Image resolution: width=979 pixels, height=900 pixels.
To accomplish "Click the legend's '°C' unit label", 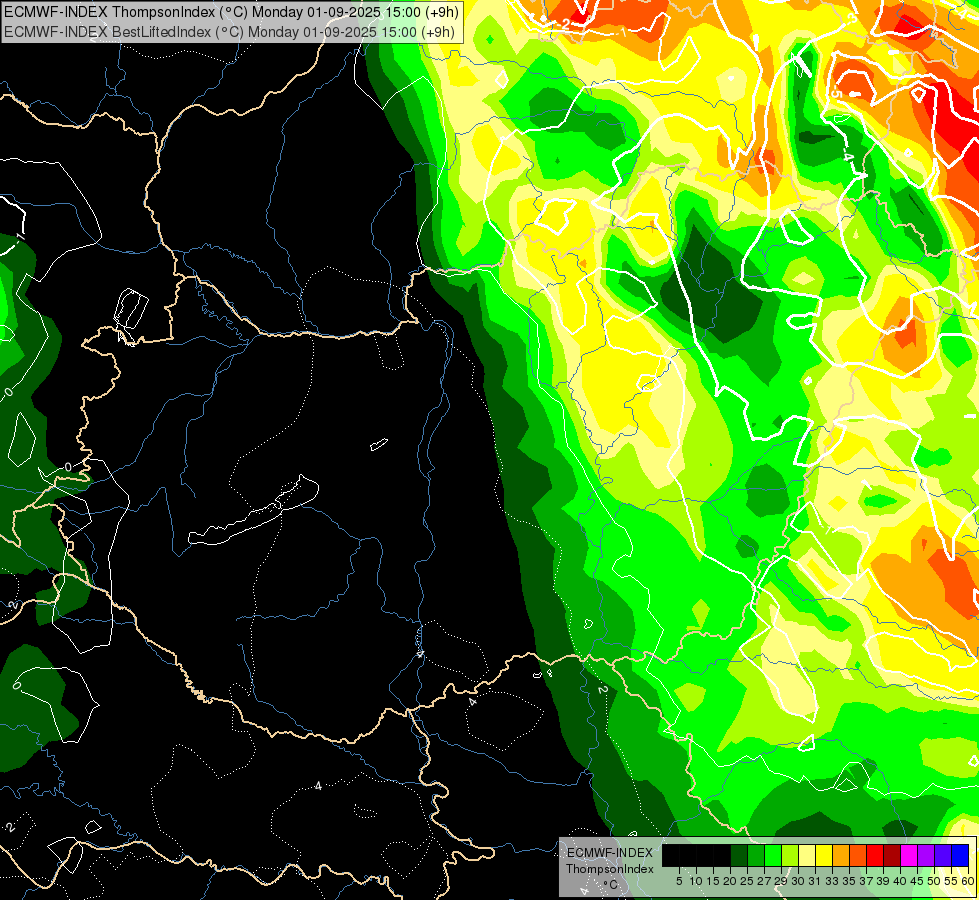I will point(611,885).
